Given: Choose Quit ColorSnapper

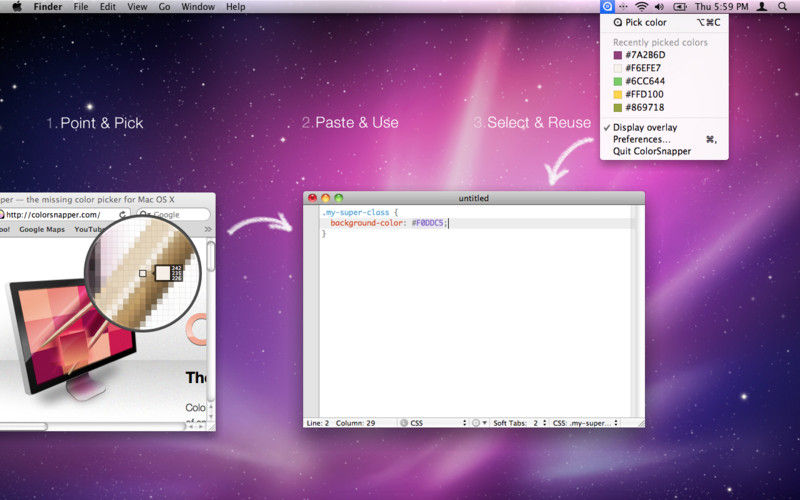Looking at the screenshot, I should (664, 151).
